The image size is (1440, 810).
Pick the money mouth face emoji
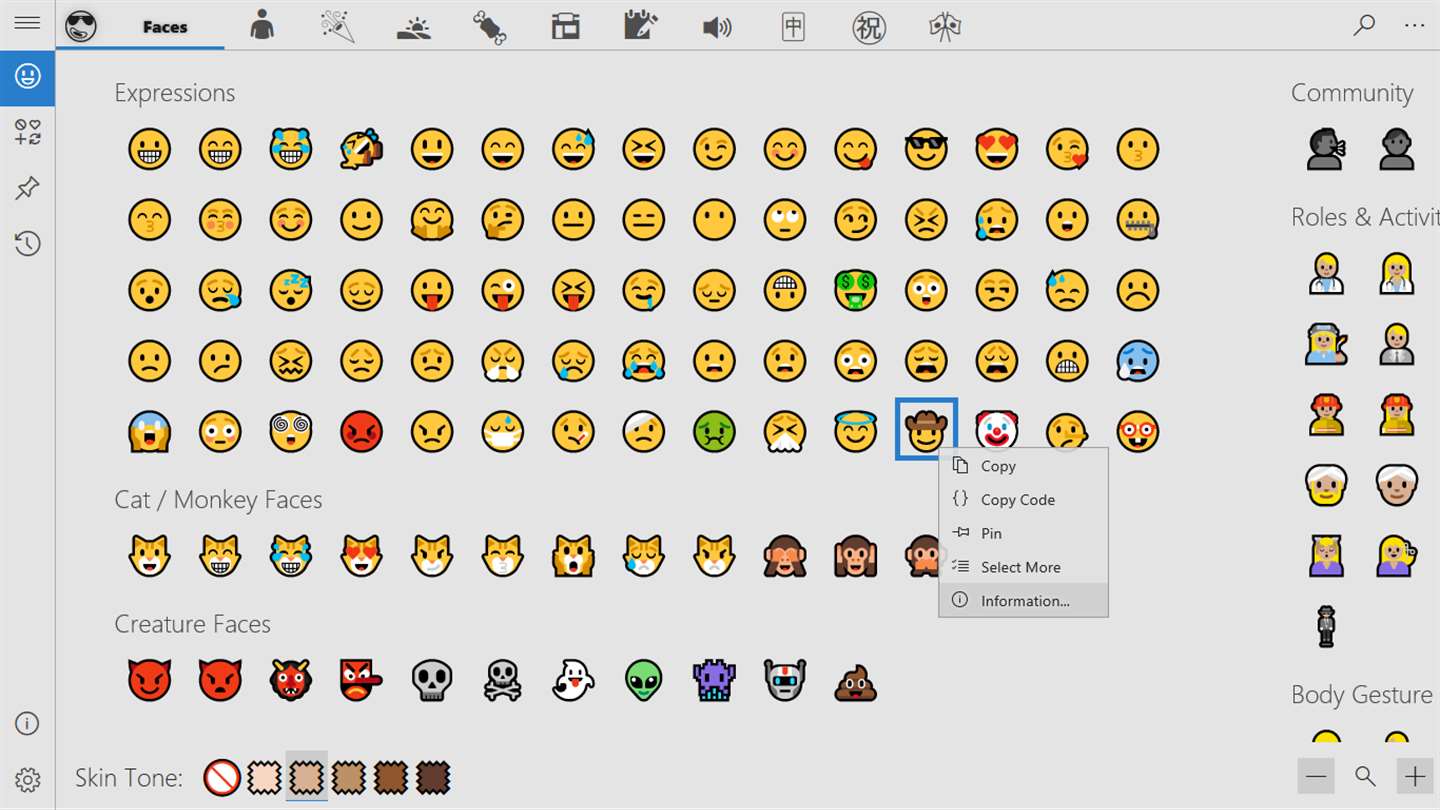856,290
